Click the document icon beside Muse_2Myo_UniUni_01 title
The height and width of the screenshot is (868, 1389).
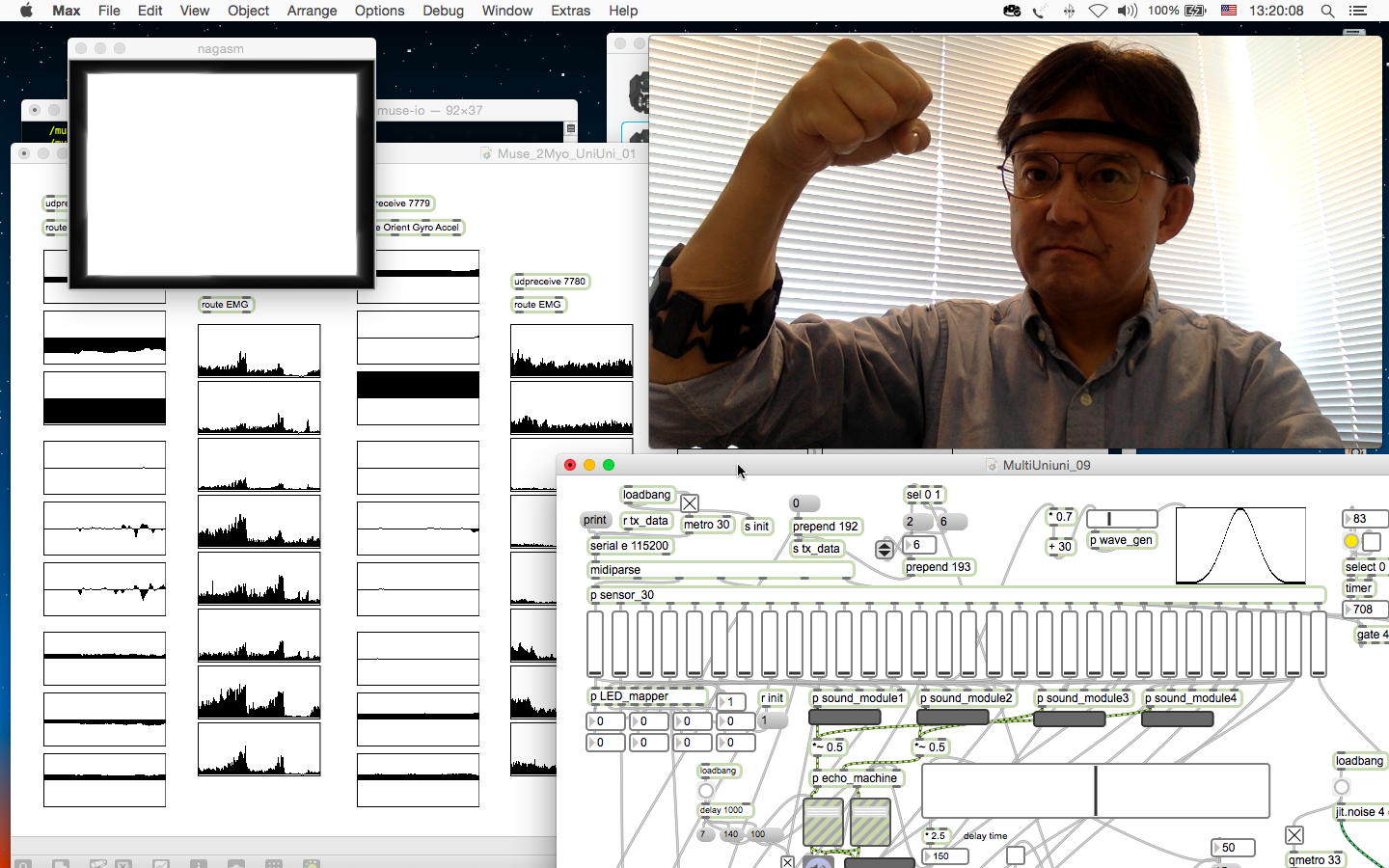coord(486,153)
